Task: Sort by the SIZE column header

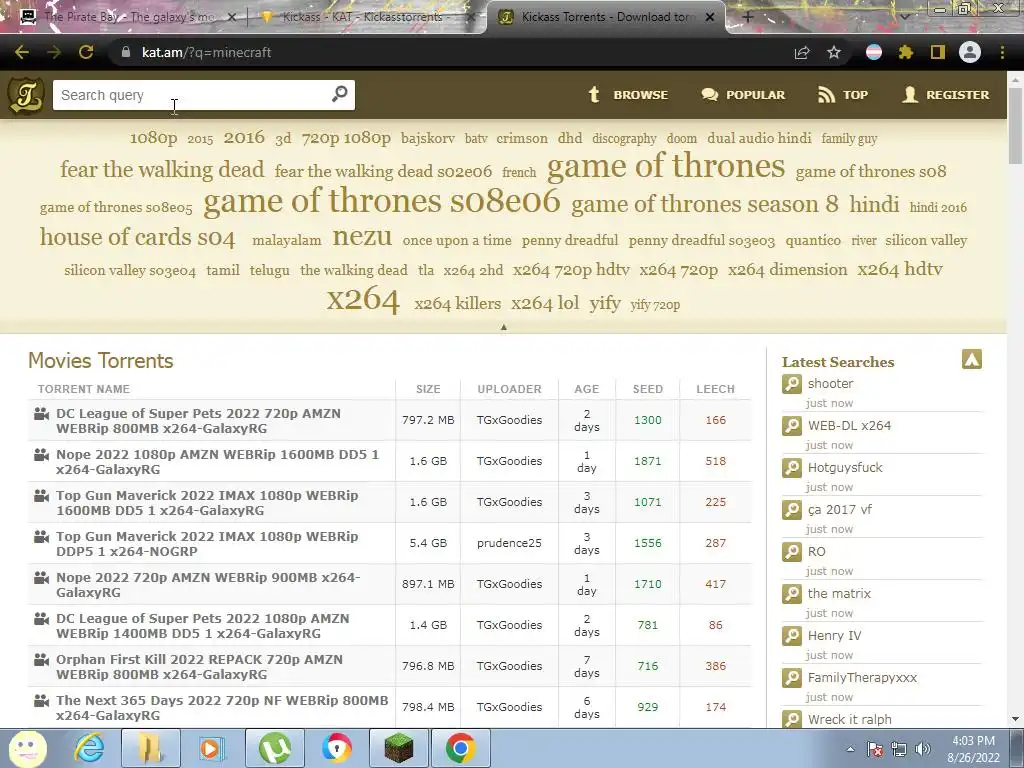Action: [x=428, y=389]
